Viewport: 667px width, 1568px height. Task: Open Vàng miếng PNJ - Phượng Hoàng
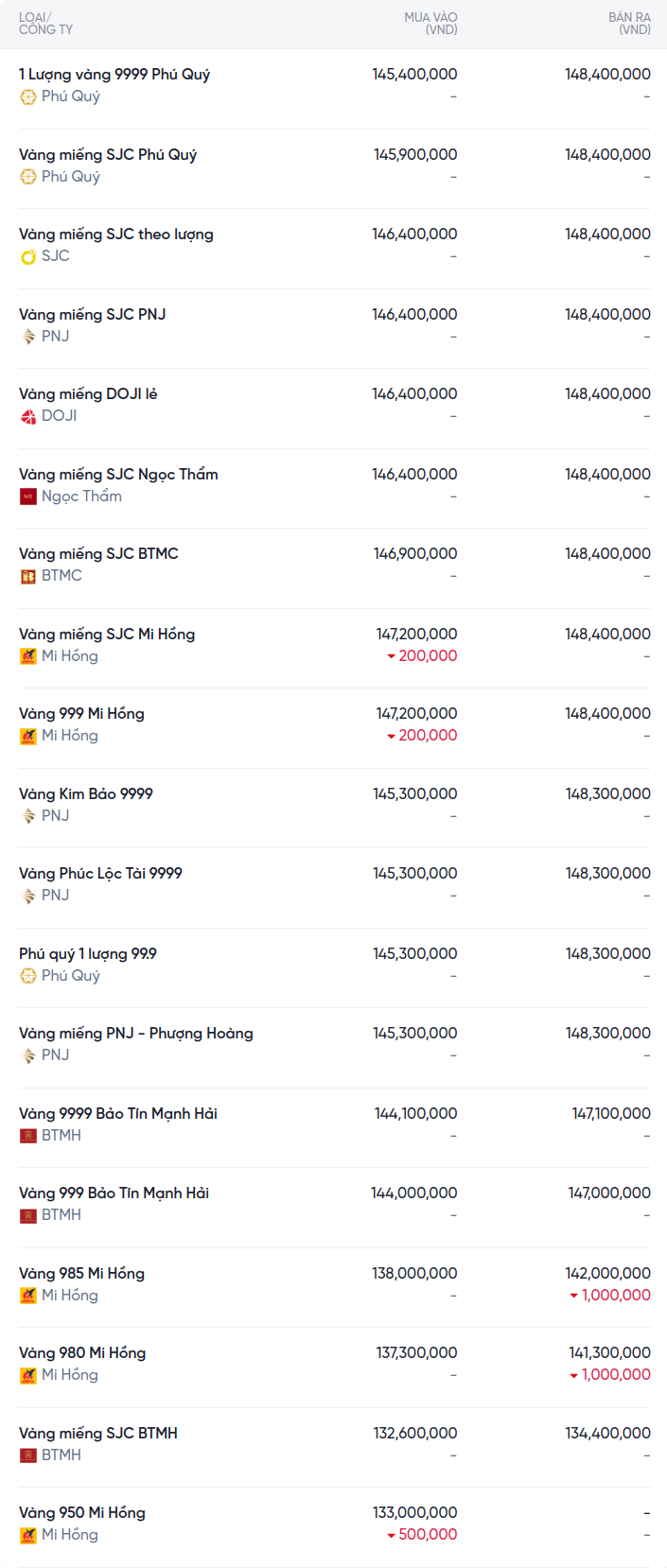pyautogui.click(x=136, y=1034)
